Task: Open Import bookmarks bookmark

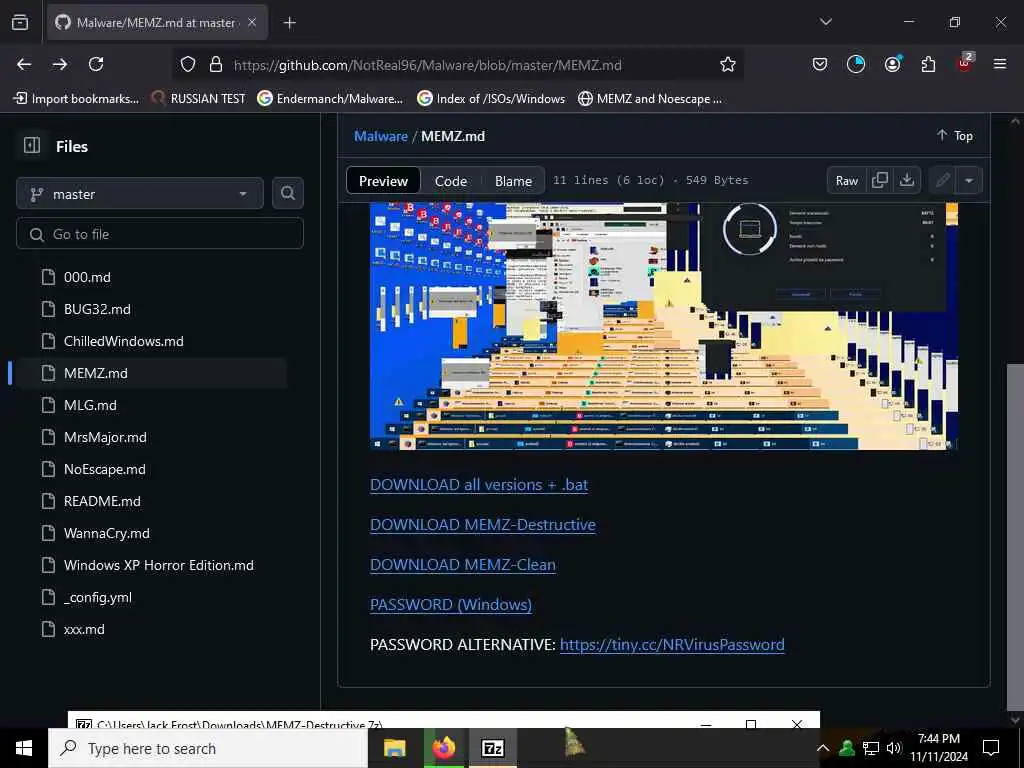Action: [76, 99]
